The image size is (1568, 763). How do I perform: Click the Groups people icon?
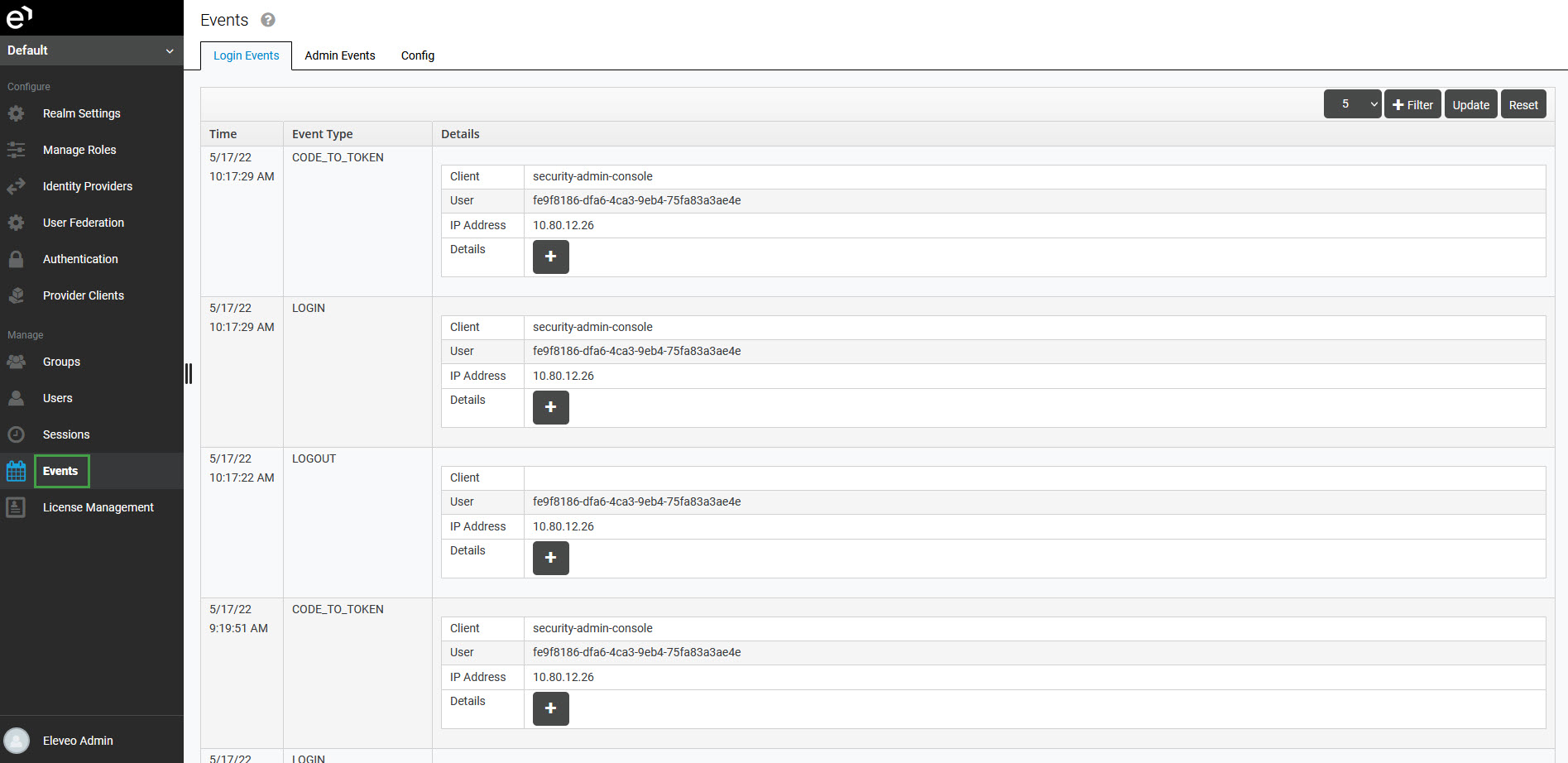tap(16, 362)
